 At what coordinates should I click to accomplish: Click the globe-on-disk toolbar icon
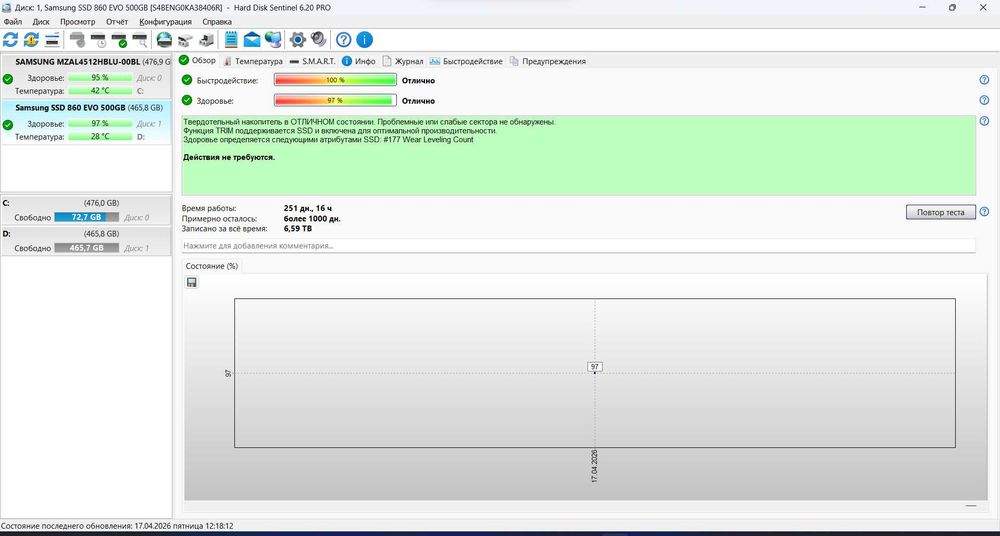pyautogui.click(x=165, y=40)
